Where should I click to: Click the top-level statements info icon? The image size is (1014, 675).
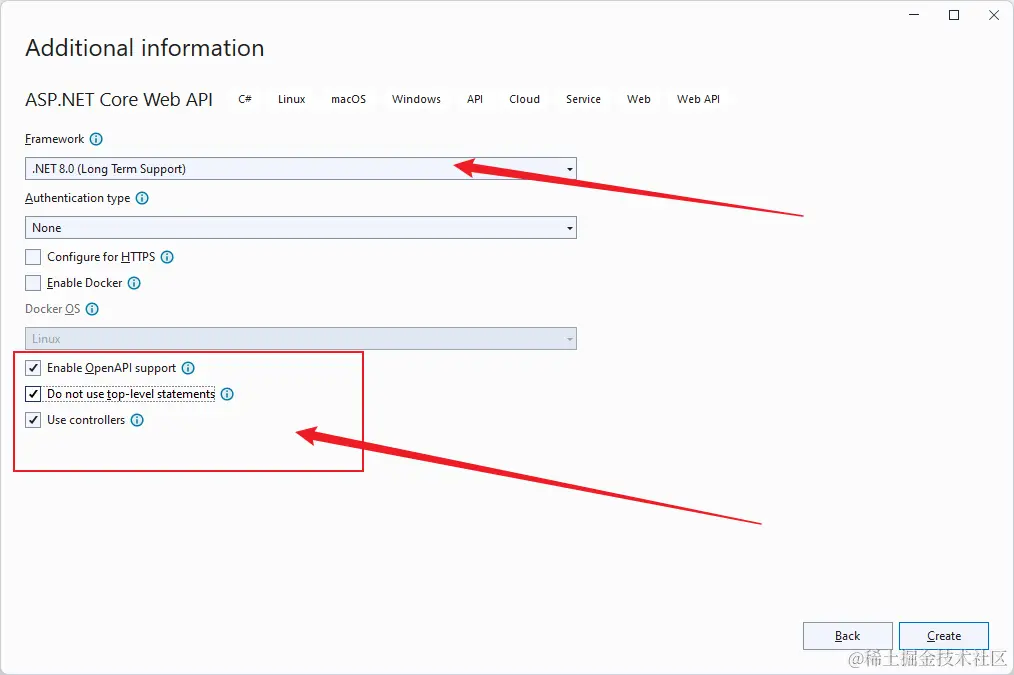(227, 394)
